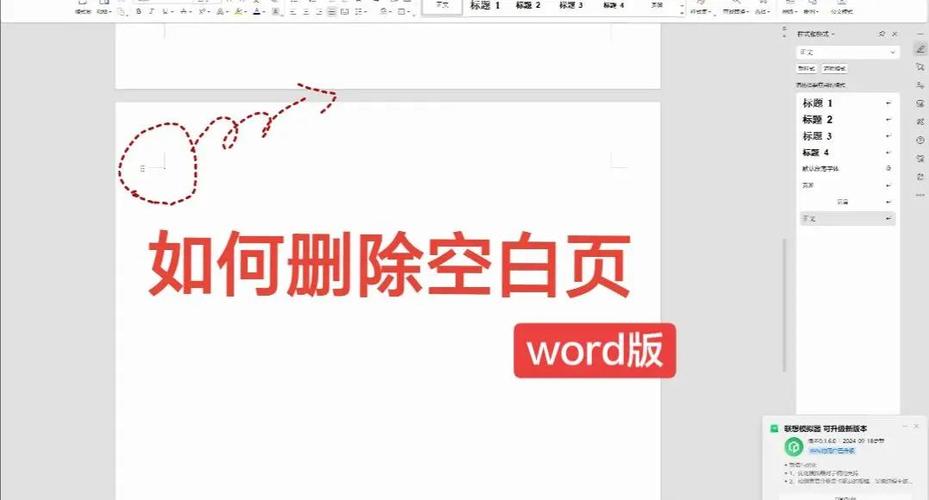
Task: Click the green app logo in notification
Action: 794,446
